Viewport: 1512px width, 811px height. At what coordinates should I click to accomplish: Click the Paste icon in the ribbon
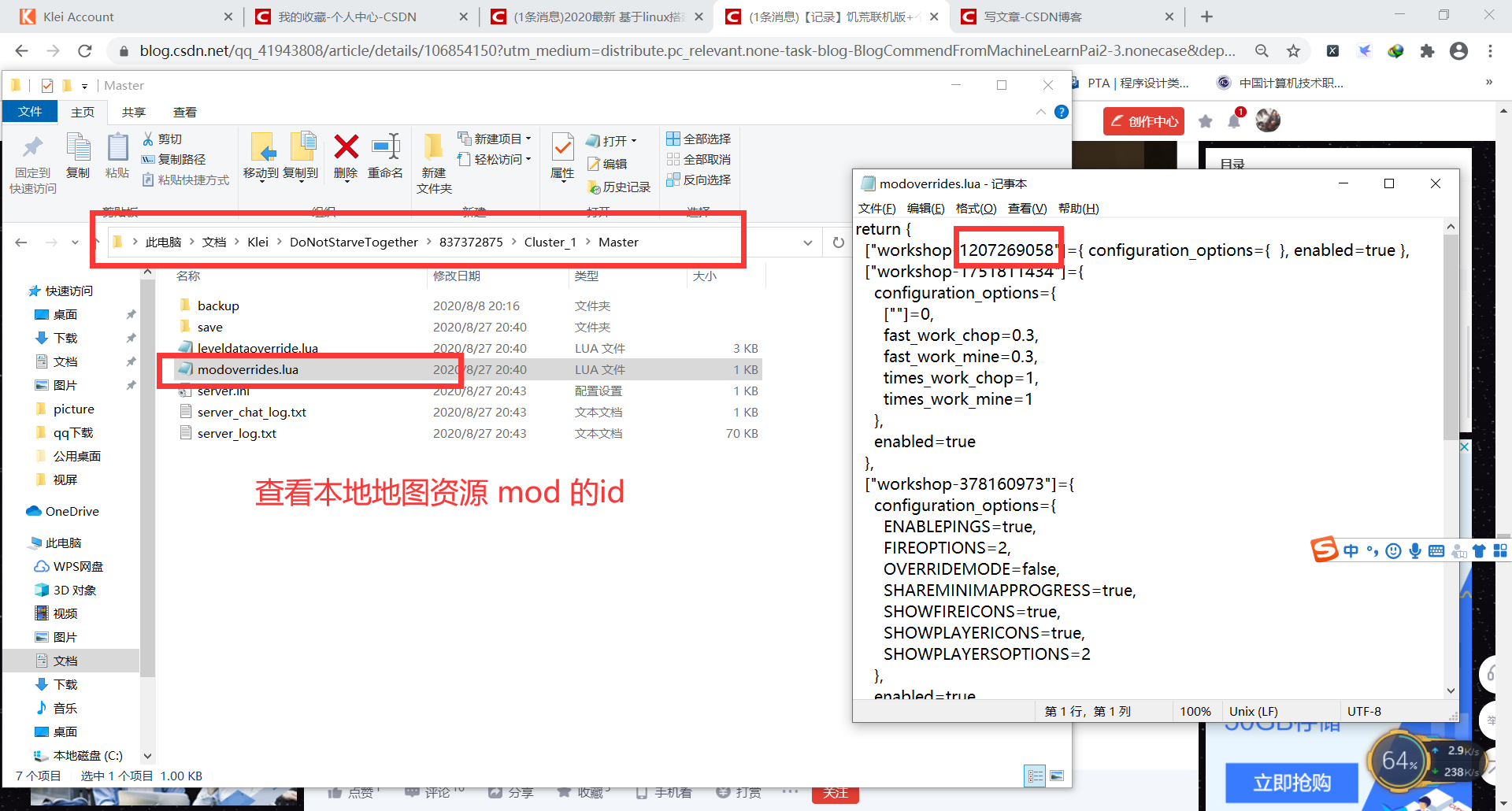coord(117,148)
